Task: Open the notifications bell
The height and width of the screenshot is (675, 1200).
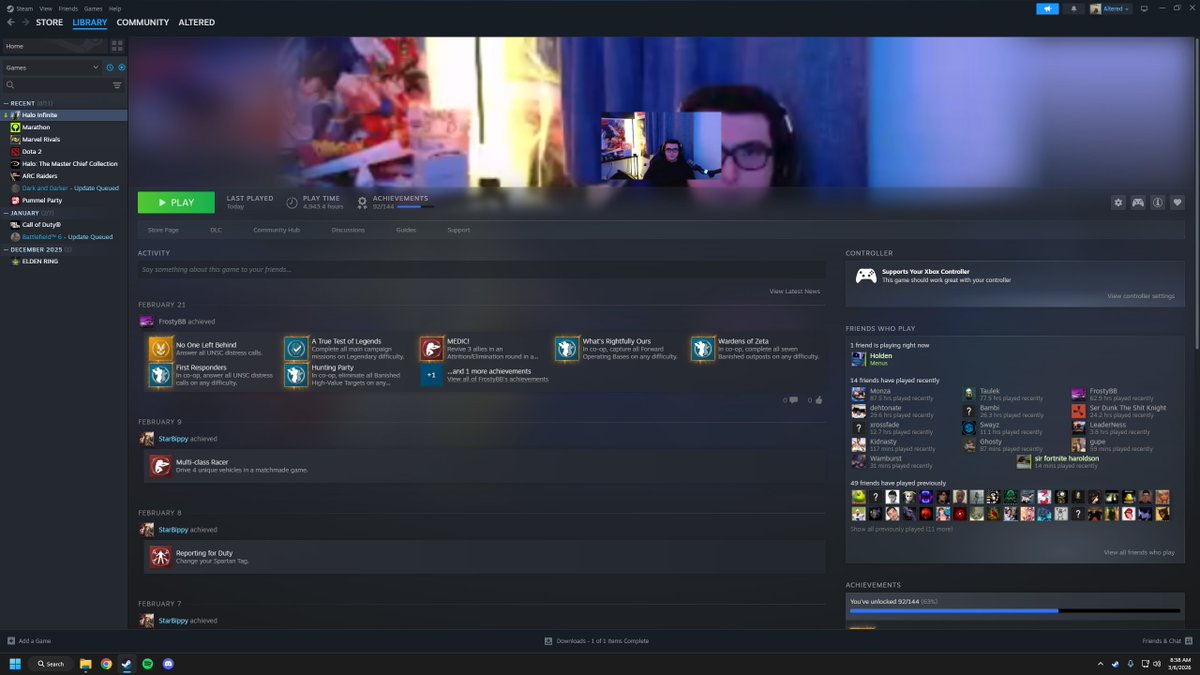Action: pos(1074,8)
